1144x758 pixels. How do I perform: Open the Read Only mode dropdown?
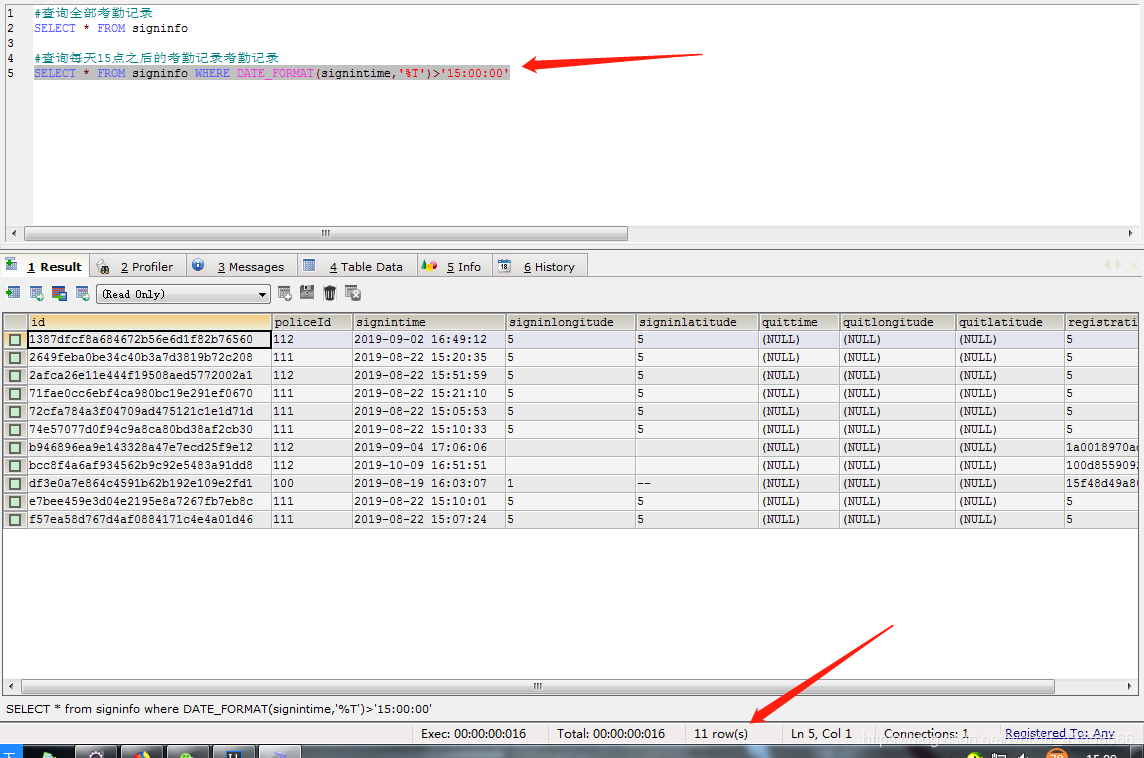click(x=183, y=294)
